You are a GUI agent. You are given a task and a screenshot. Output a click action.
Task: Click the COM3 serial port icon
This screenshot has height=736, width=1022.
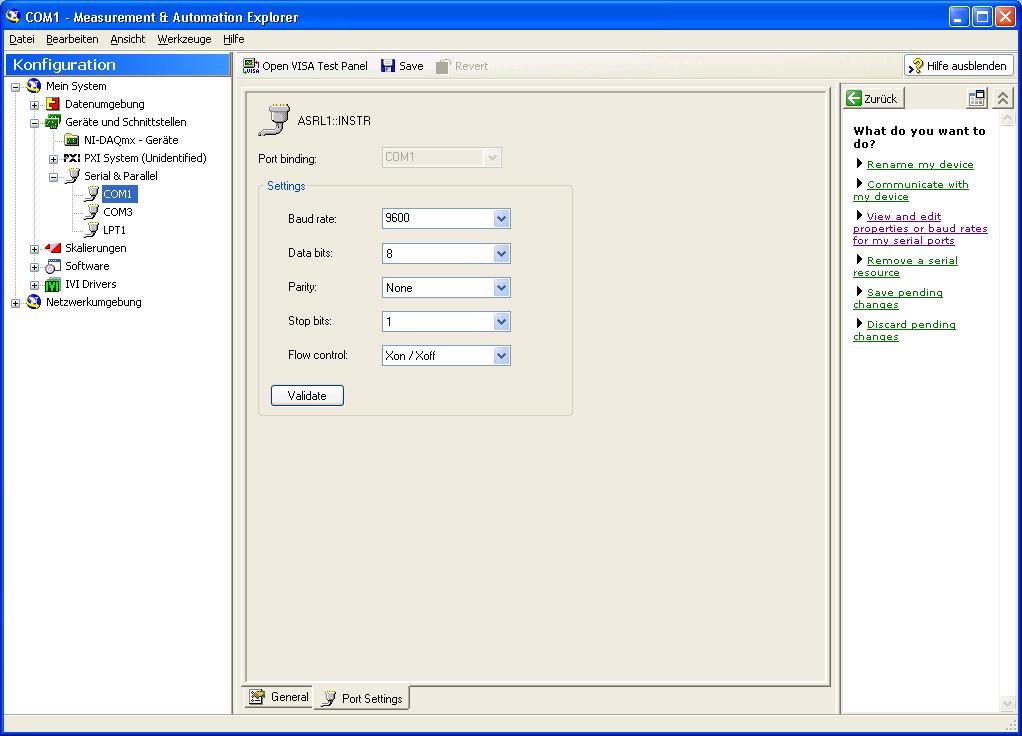coord(92,212)
